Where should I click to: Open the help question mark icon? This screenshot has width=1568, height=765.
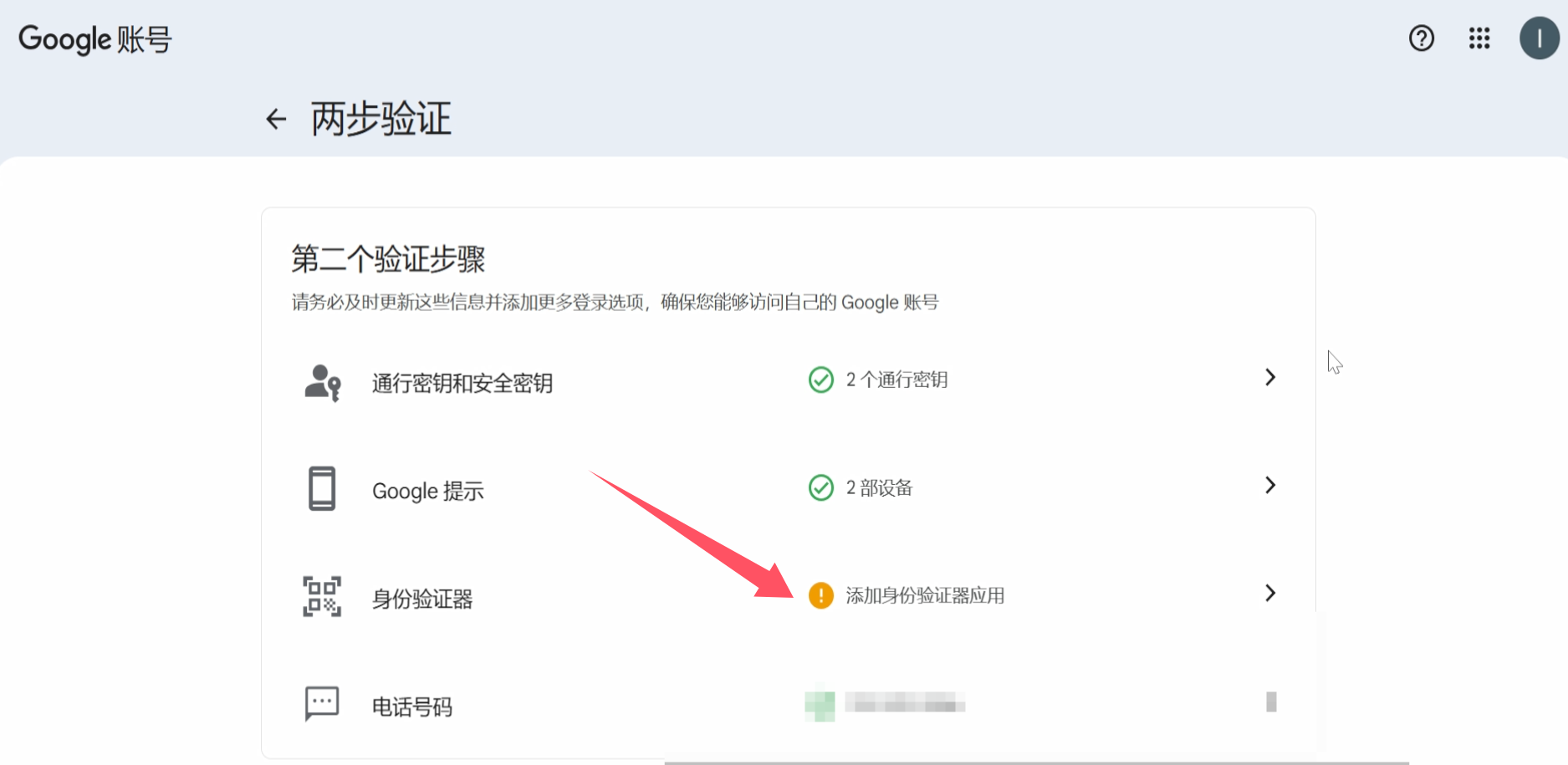pyautogui.click(x=1421, y=38)
